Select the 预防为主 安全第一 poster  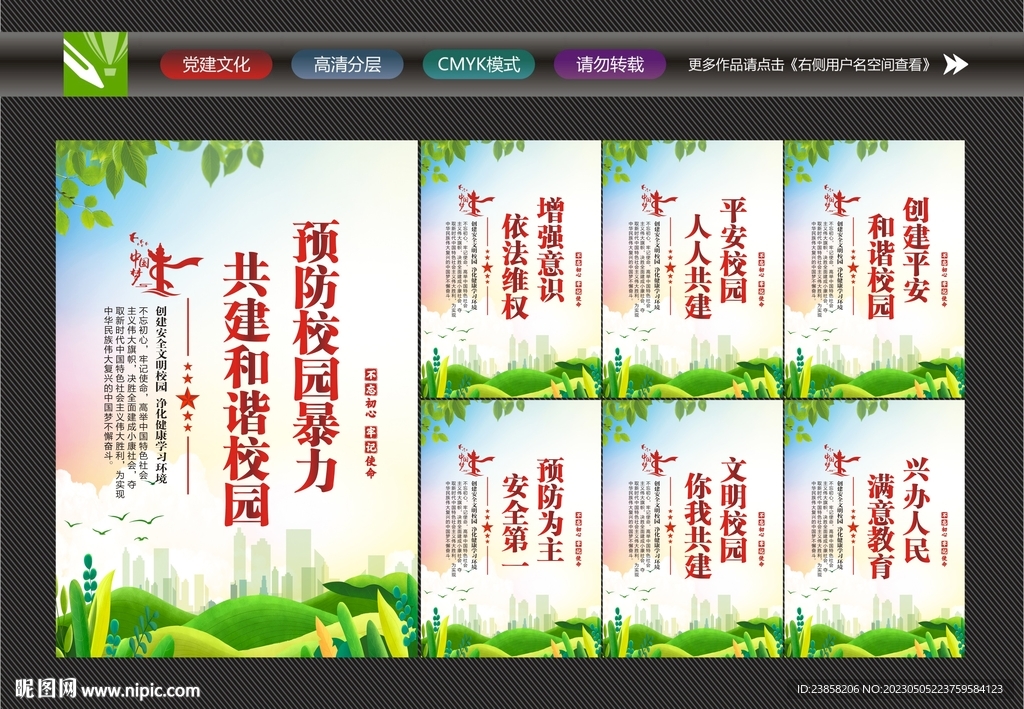511,529
